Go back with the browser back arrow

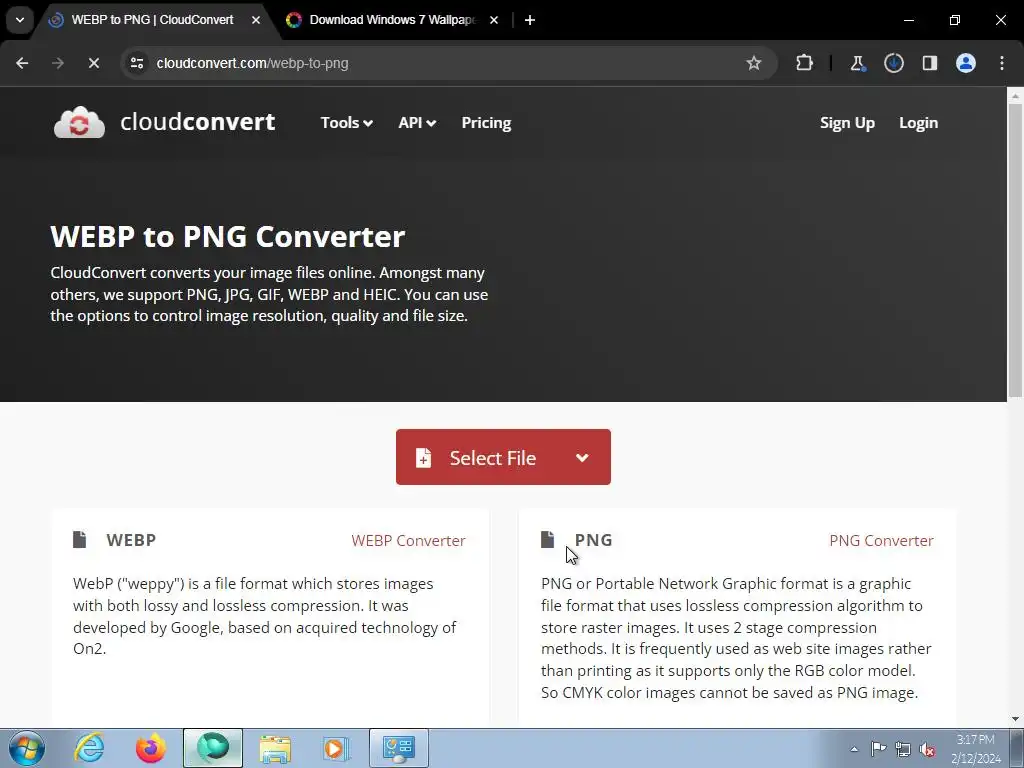(x=22, y=63)
